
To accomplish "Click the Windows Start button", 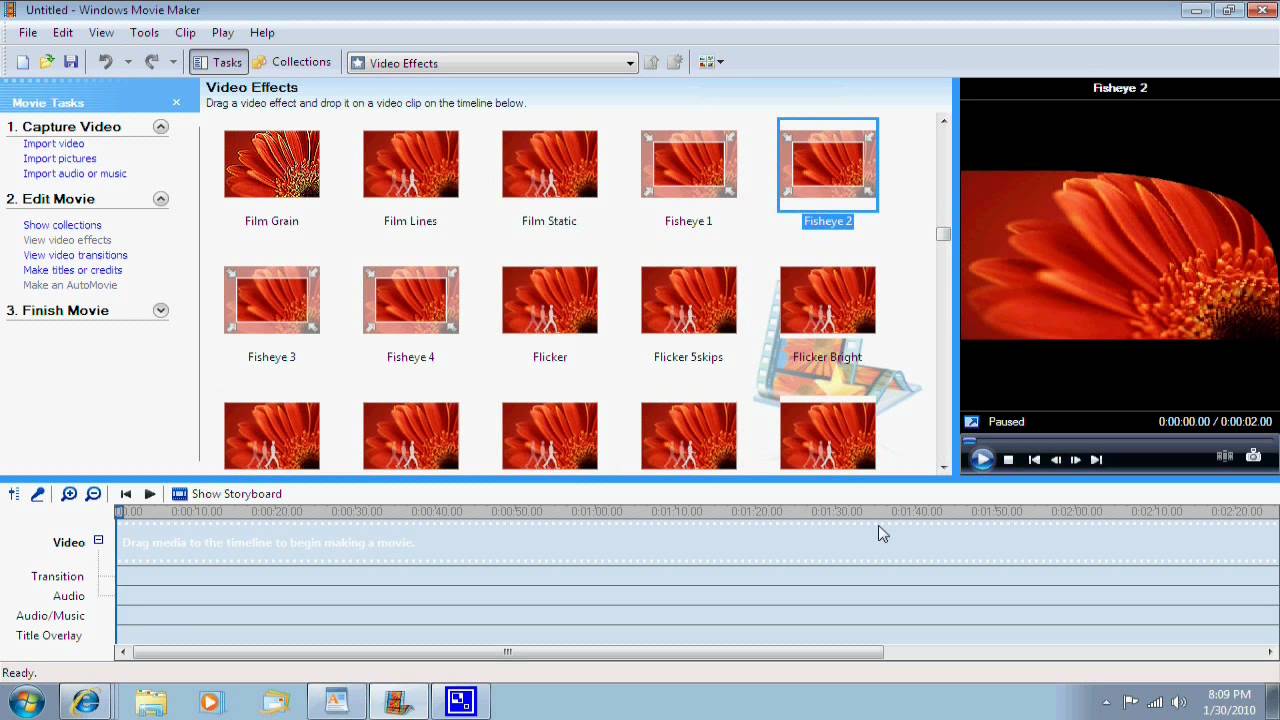I will tap(27, 702).
